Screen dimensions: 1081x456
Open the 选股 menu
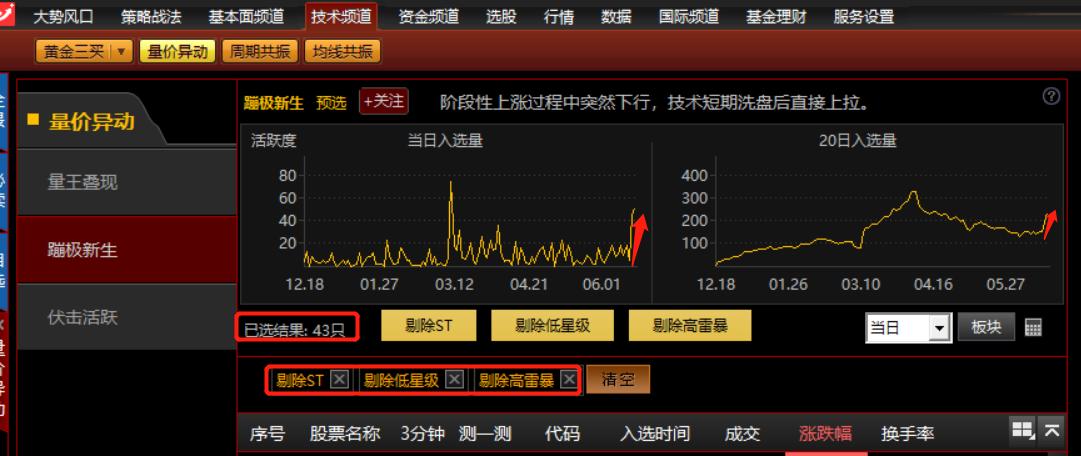pyautogui.click(x=501, y=17)
